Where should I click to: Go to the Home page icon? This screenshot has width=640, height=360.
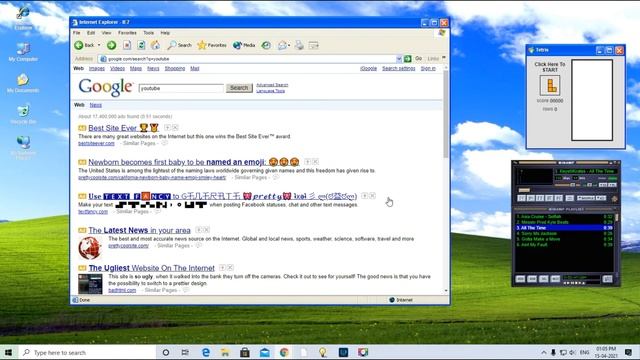155,45
